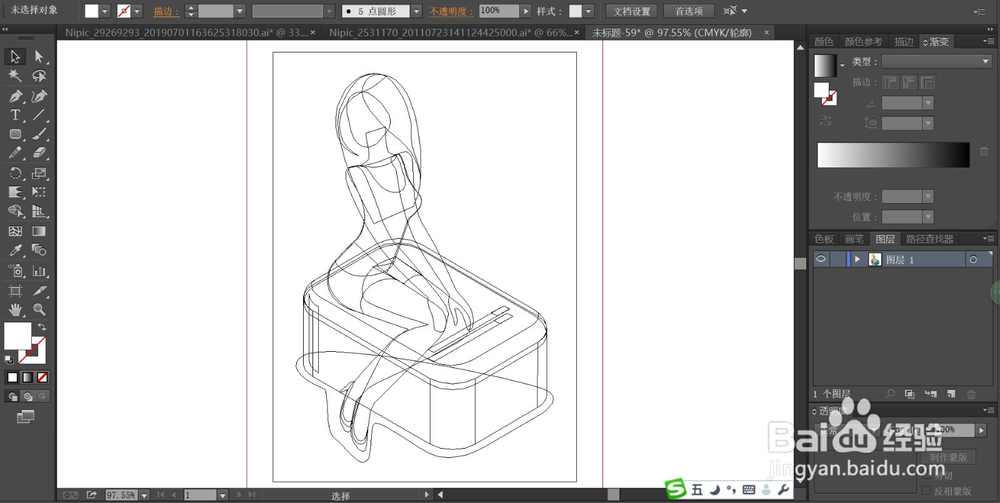
Task: Swap fill and stroke colors arrow
Action: [x=42, y=328]
